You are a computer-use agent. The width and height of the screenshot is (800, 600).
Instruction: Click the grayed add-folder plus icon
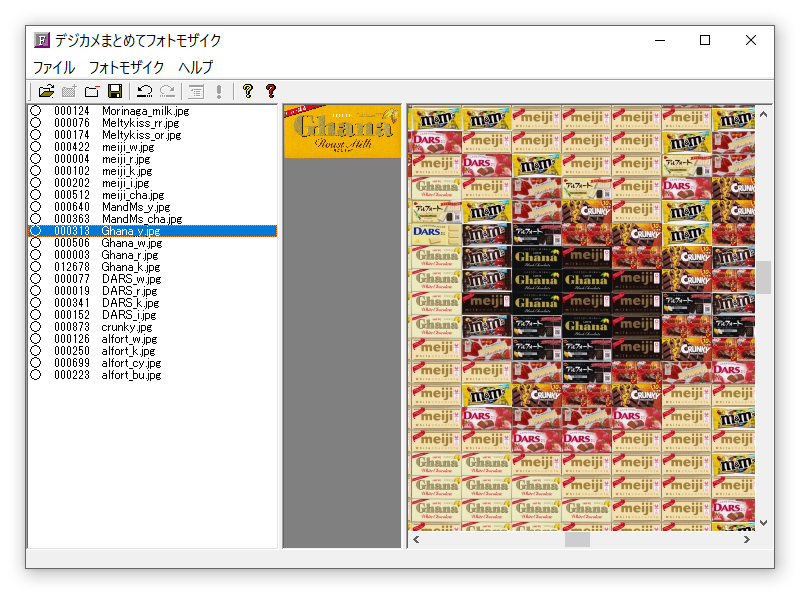tap(69, 91)
